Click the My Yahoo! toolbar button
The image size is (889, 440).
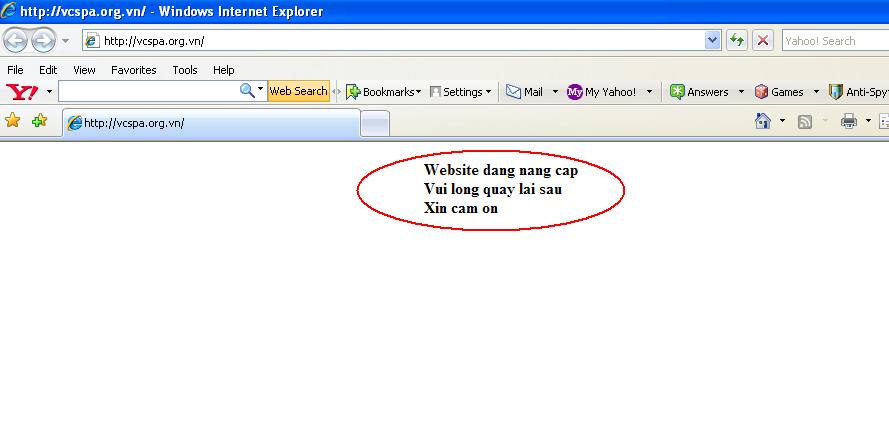[602, 92]
